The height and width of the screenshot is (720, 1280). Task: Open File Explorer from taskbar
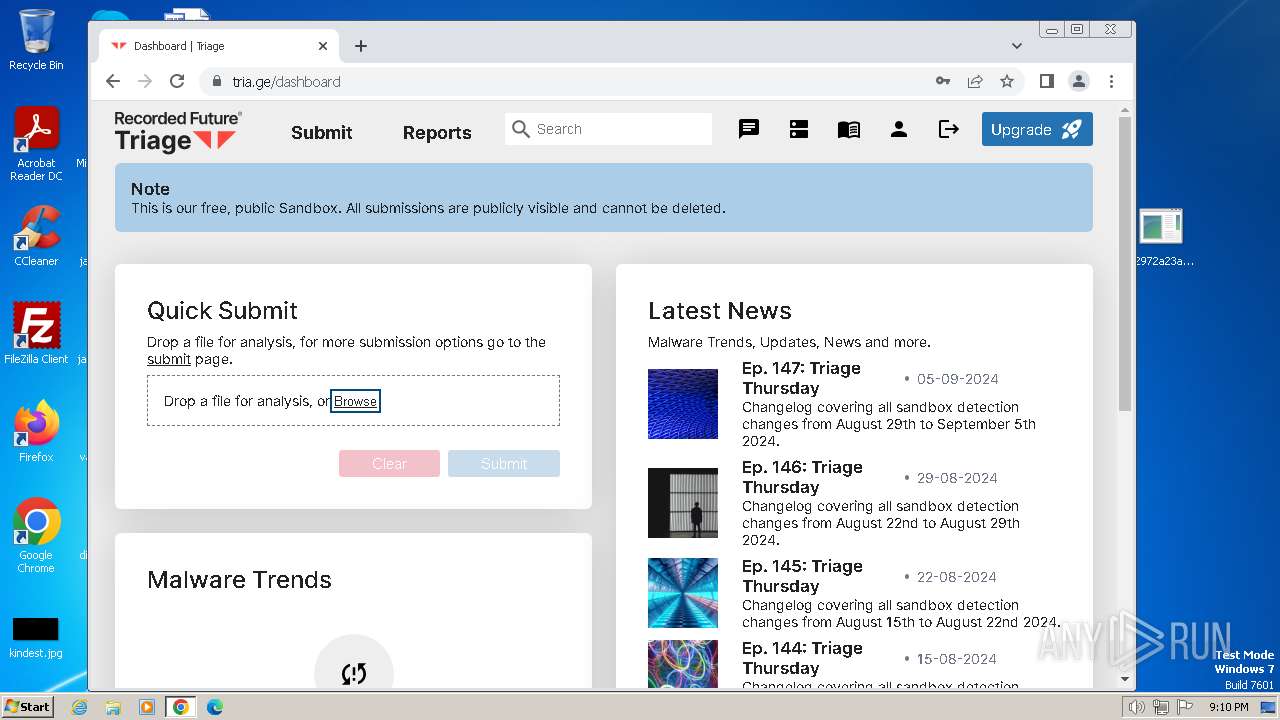tap(113, 707)
